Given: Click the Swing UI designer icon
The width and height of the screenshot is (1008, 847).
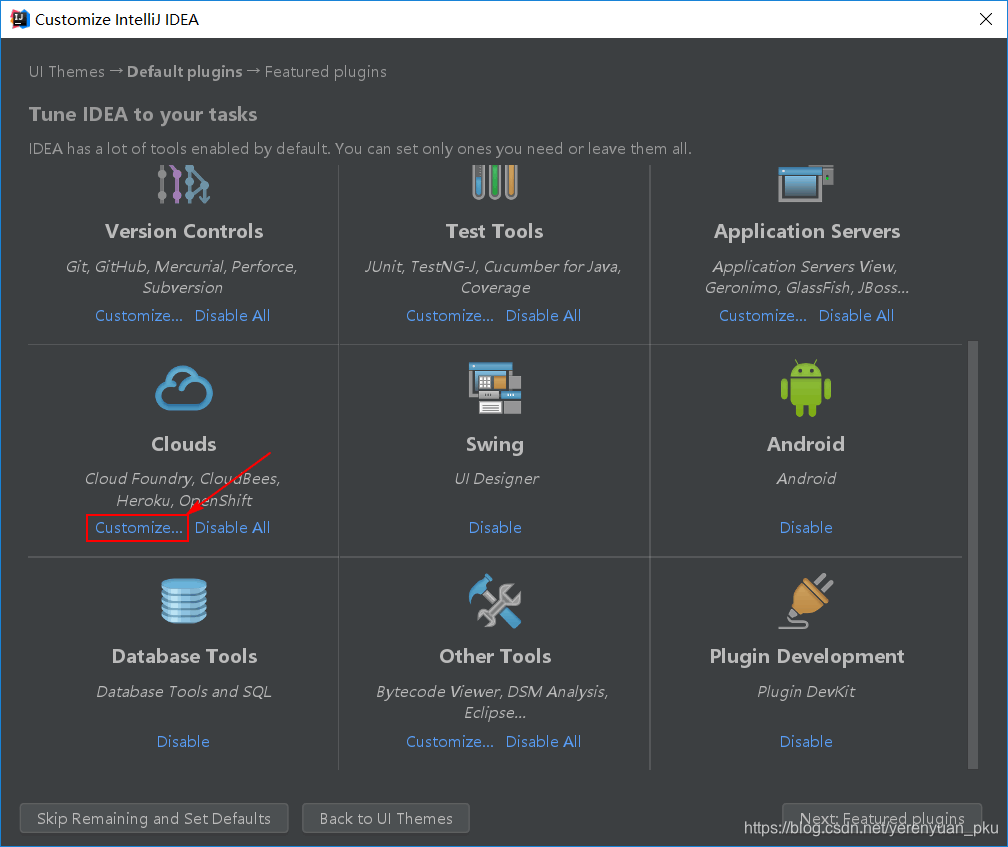Looking at the screenshot, I should pos(494,388).
